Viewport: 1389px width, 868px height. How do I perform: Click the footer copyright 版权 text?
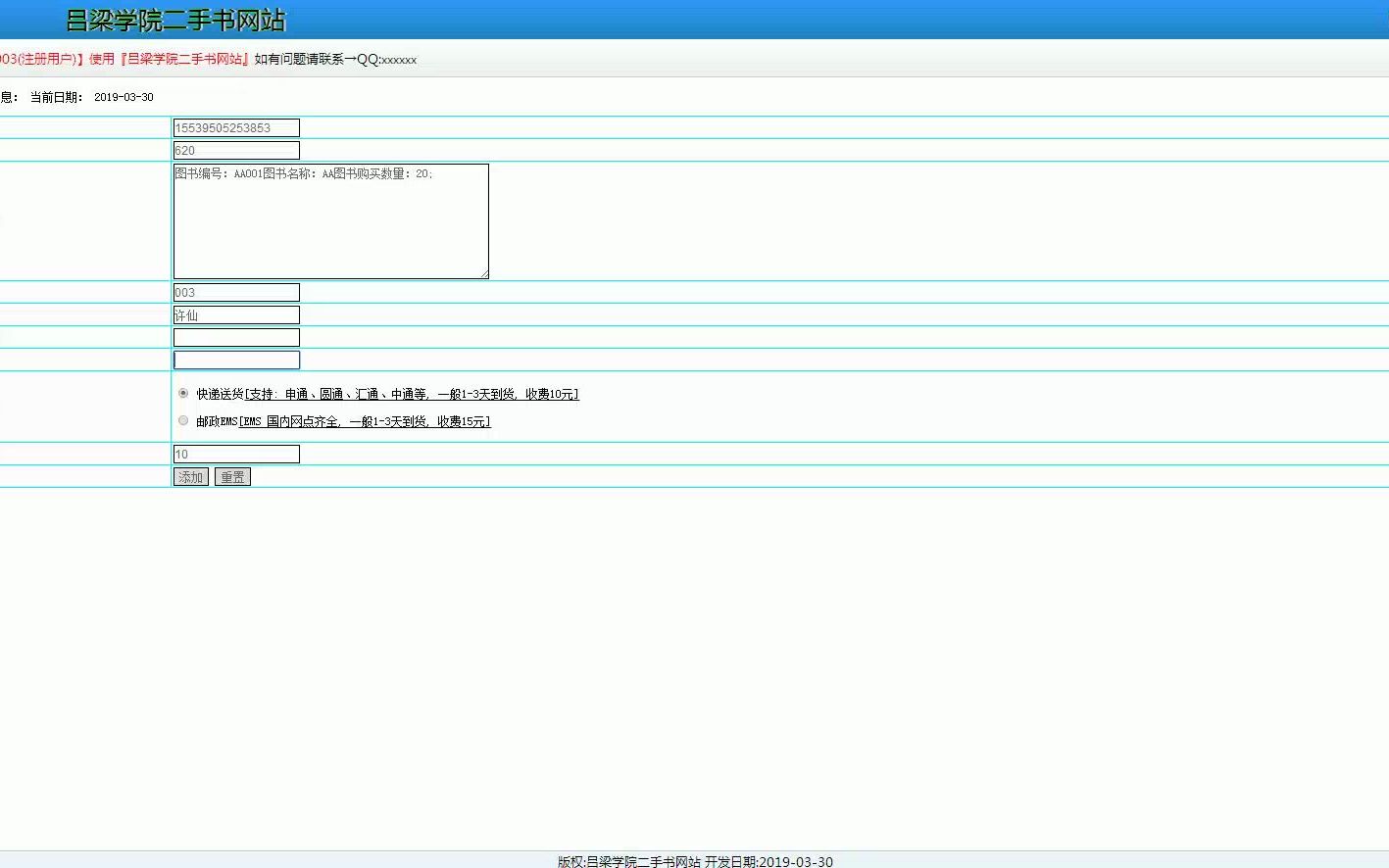[x=693, y=862]
